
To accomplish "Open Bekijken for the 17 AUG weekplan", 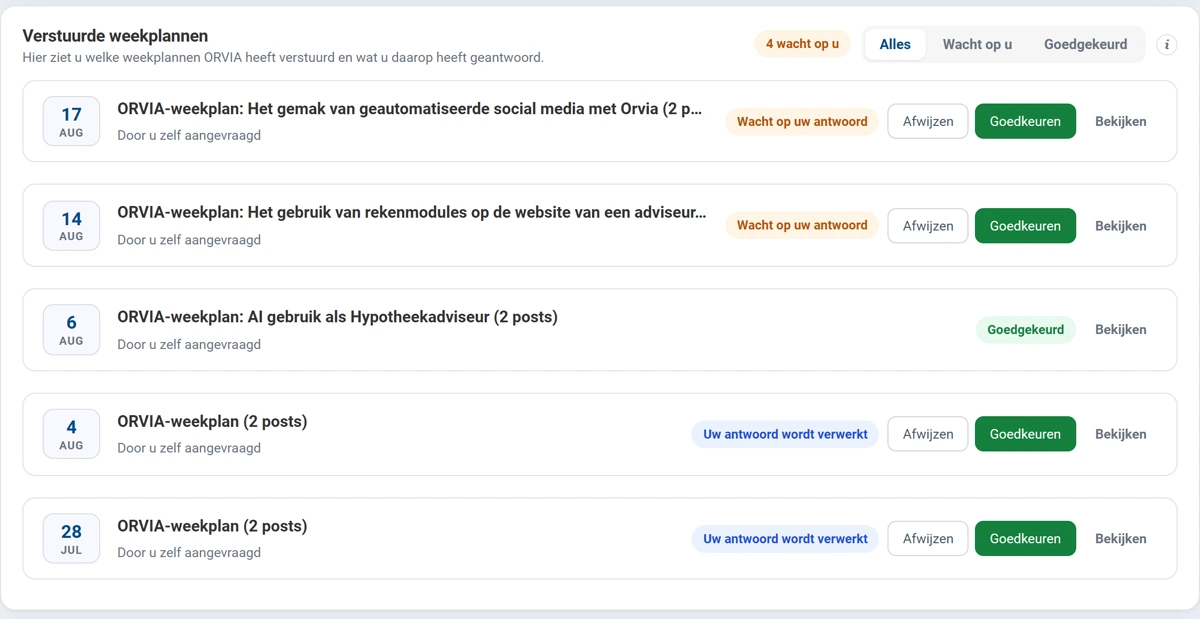I will click(x=1120, y=121).
